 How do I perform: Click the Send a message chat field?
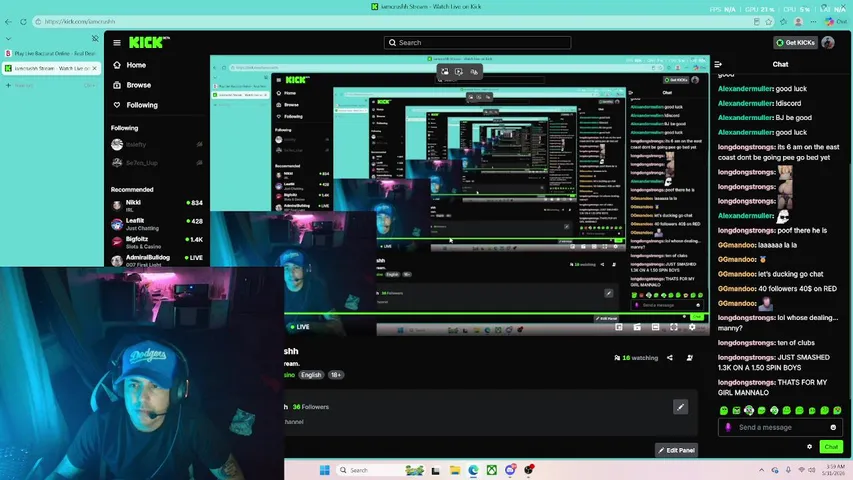coord(780,427)
